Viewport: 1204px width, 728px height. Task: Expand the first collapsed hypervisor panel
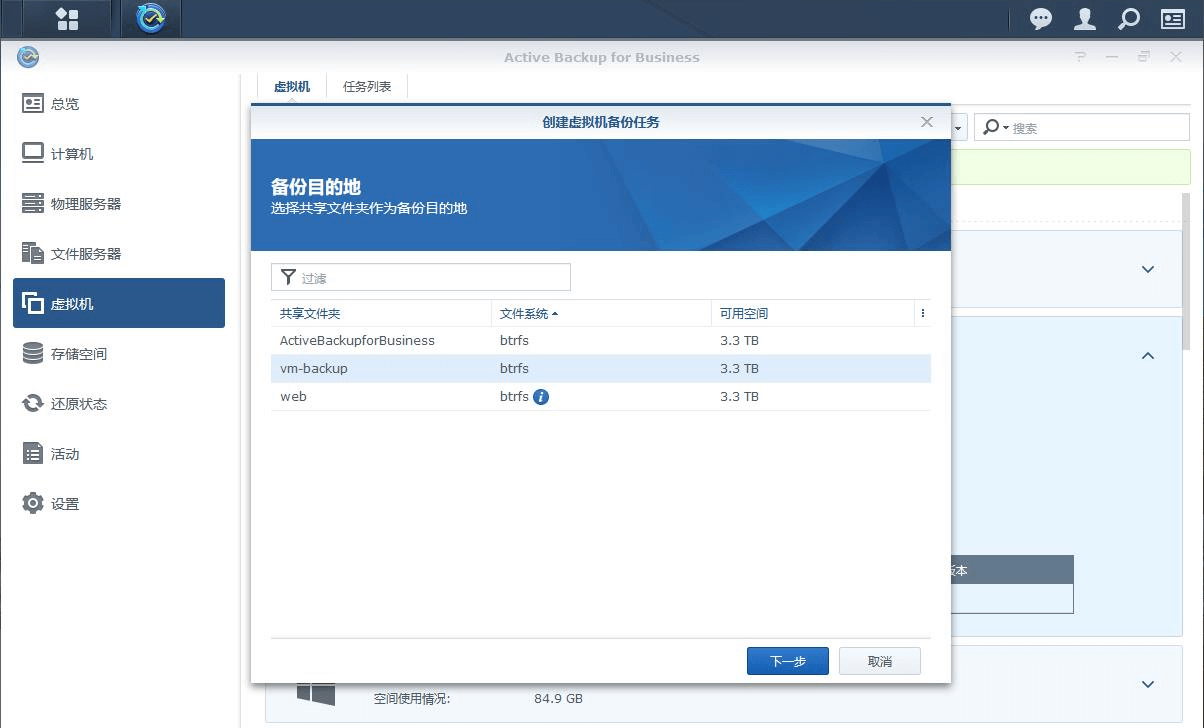[x=1148, y=269]
